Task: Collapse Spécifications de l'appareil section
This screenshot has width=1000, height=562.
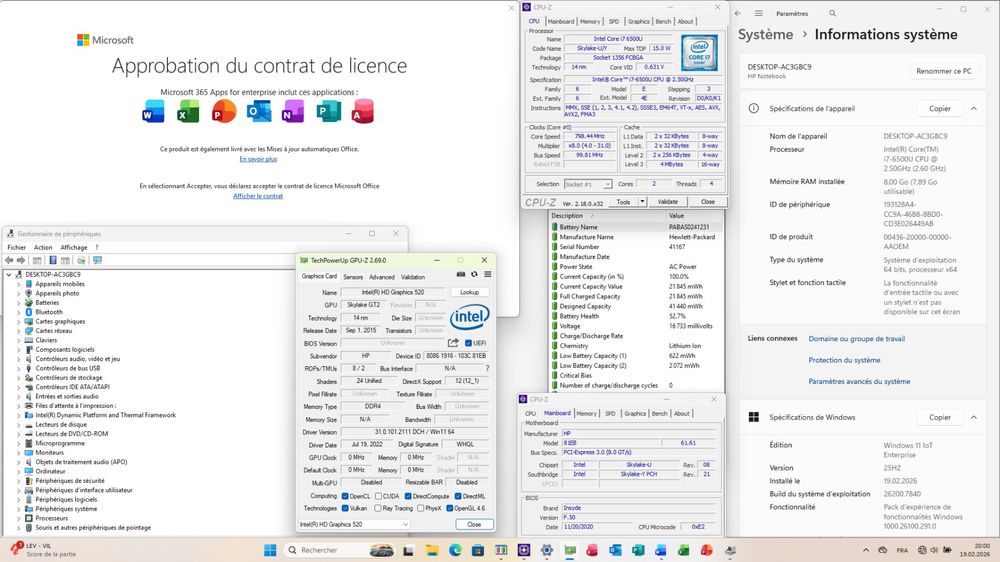Action: [x=974, y=108]
